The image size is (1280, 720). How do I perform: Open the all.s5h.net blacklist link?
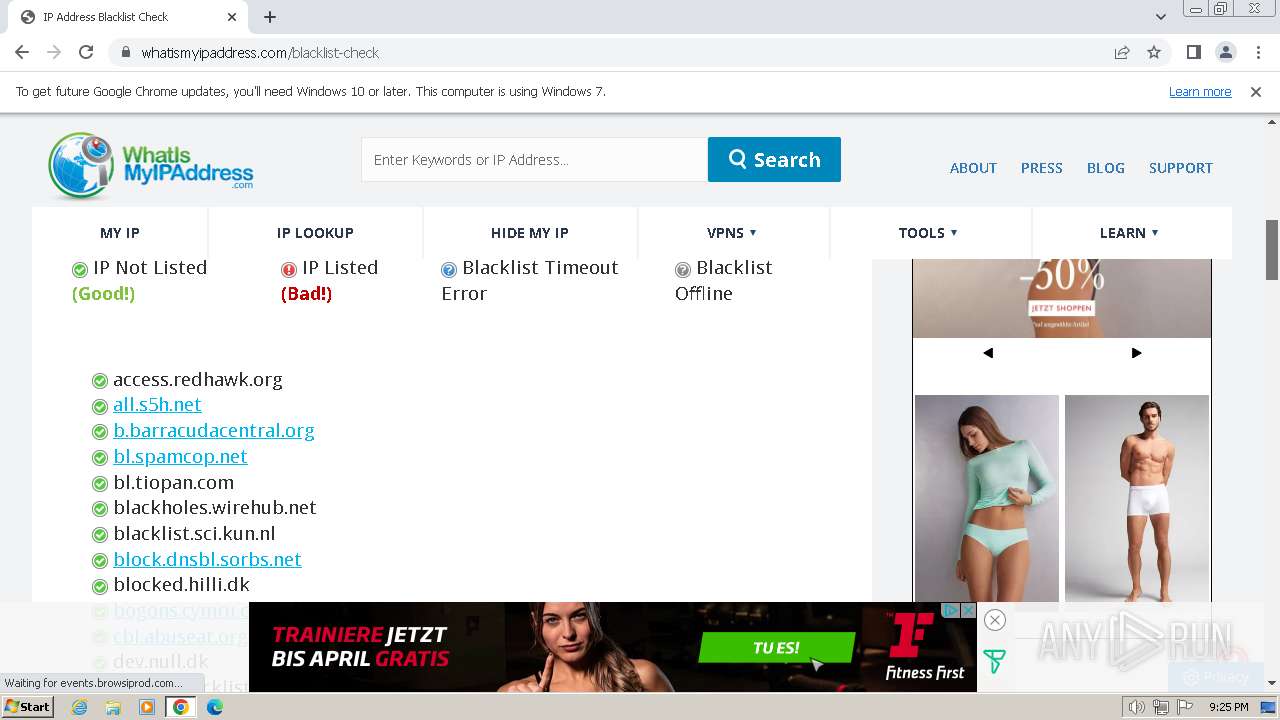click(157, 405)
